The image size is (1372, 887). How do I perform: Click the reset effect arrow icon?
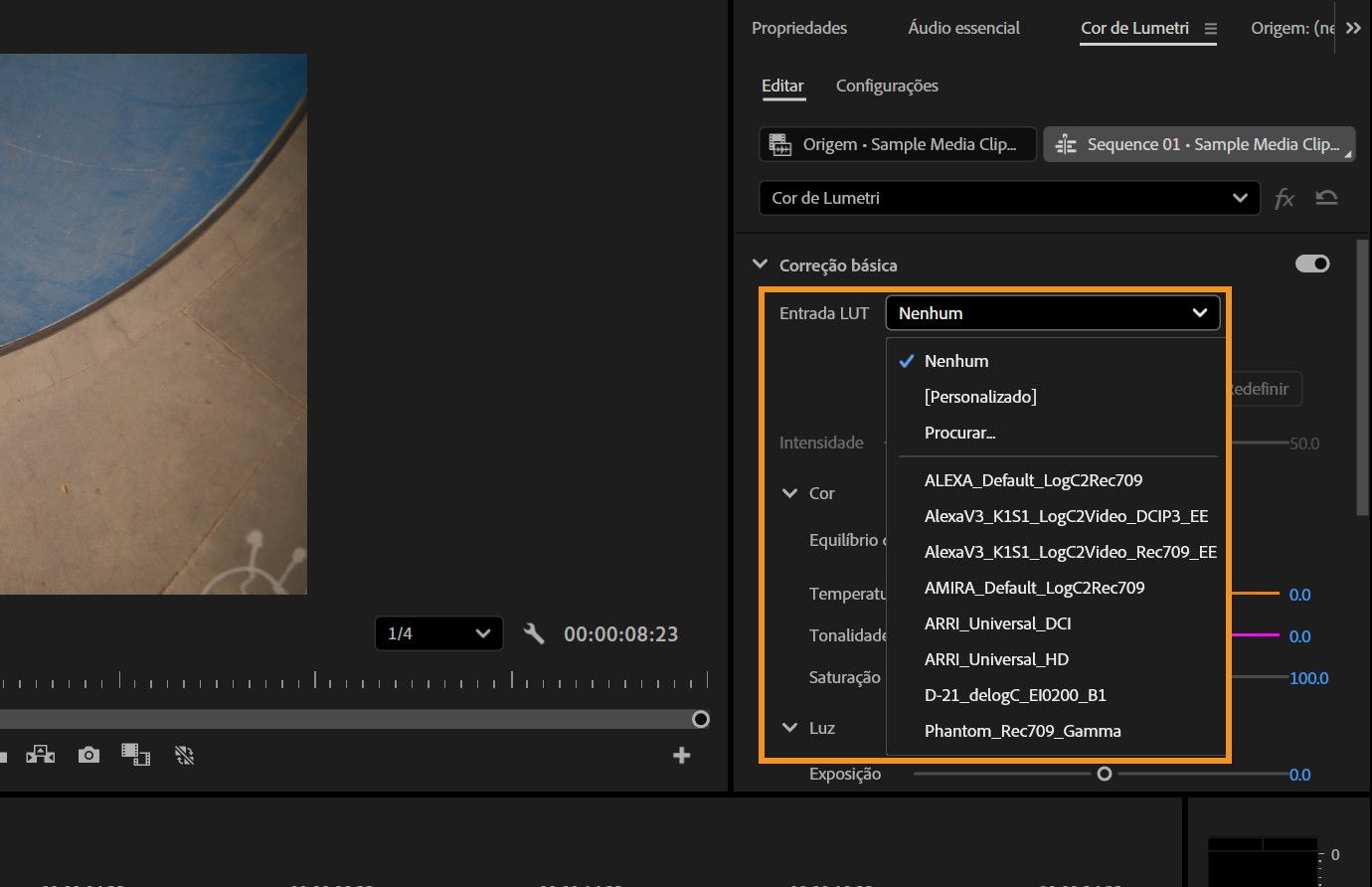[x=1326, y=198]
